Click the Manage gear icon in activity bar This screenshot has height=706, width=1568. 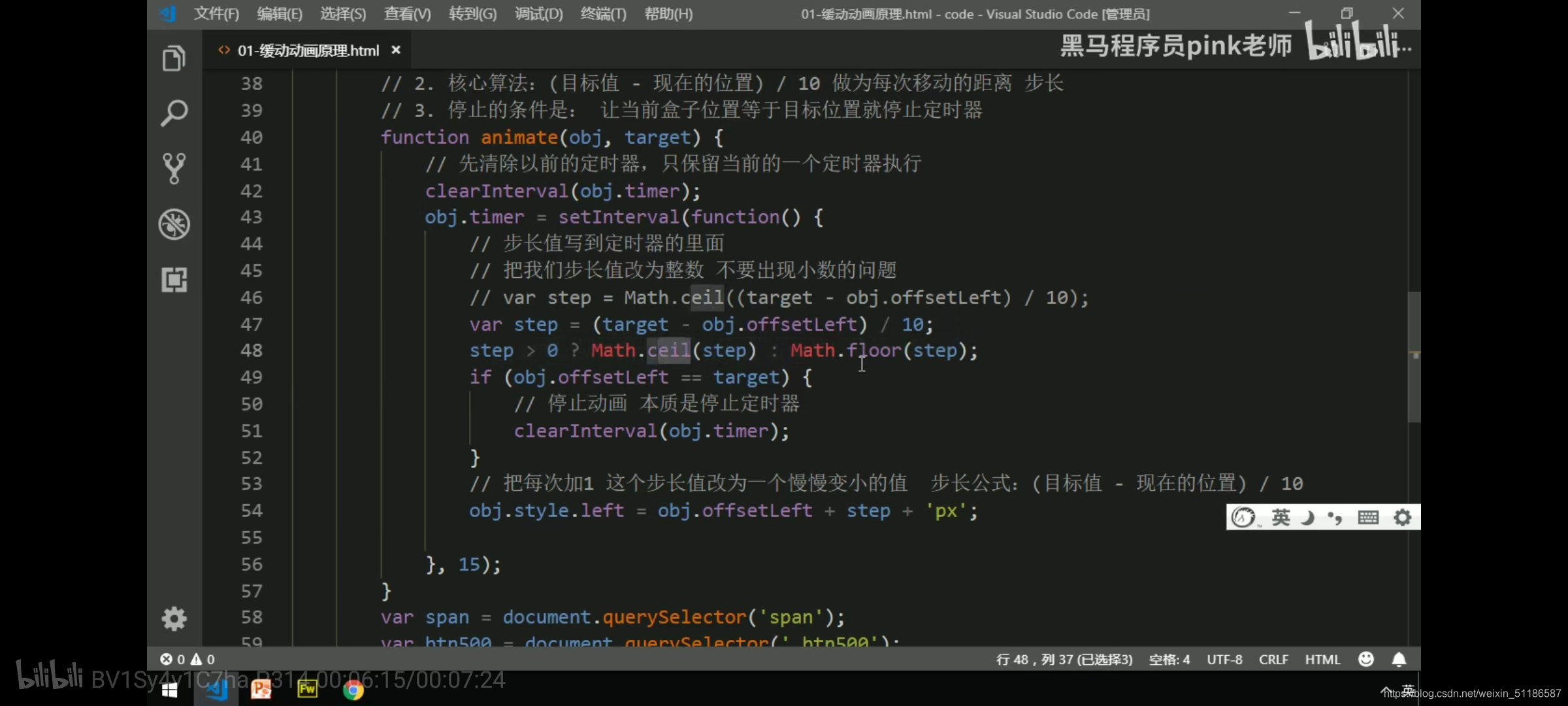pyautogui.click(x=174, y=618)
